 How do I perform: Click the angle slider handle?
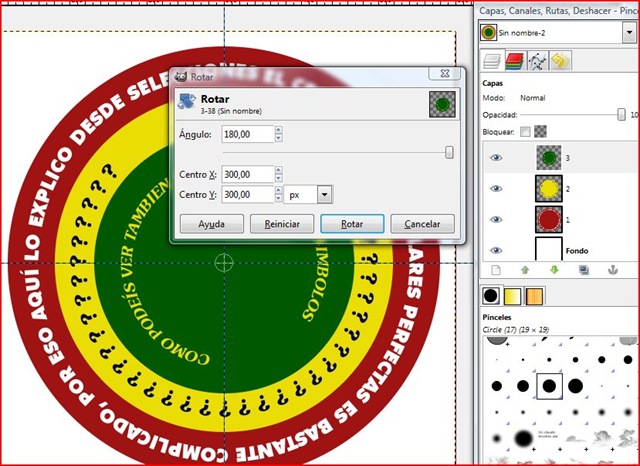coord(449,153)
